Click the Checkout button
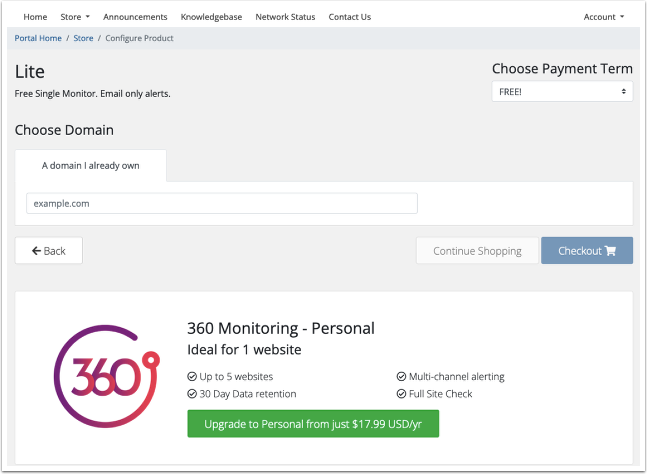 click(x=587, y=250)
